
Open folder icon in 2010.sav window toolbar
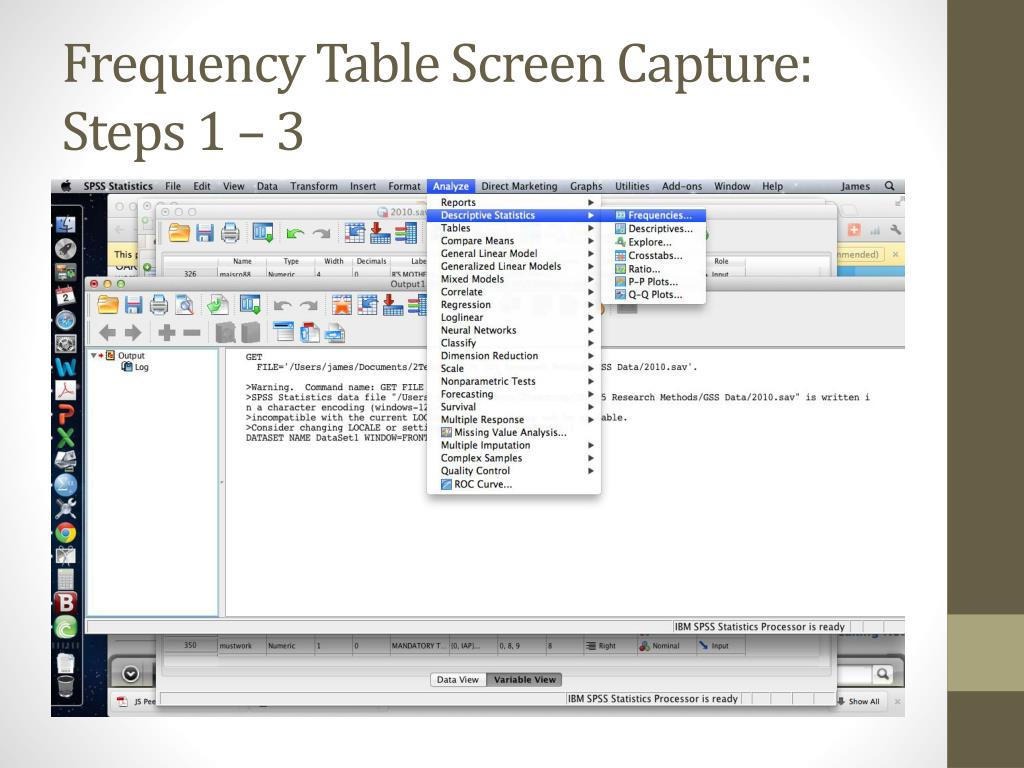click(x=179, y=232)
